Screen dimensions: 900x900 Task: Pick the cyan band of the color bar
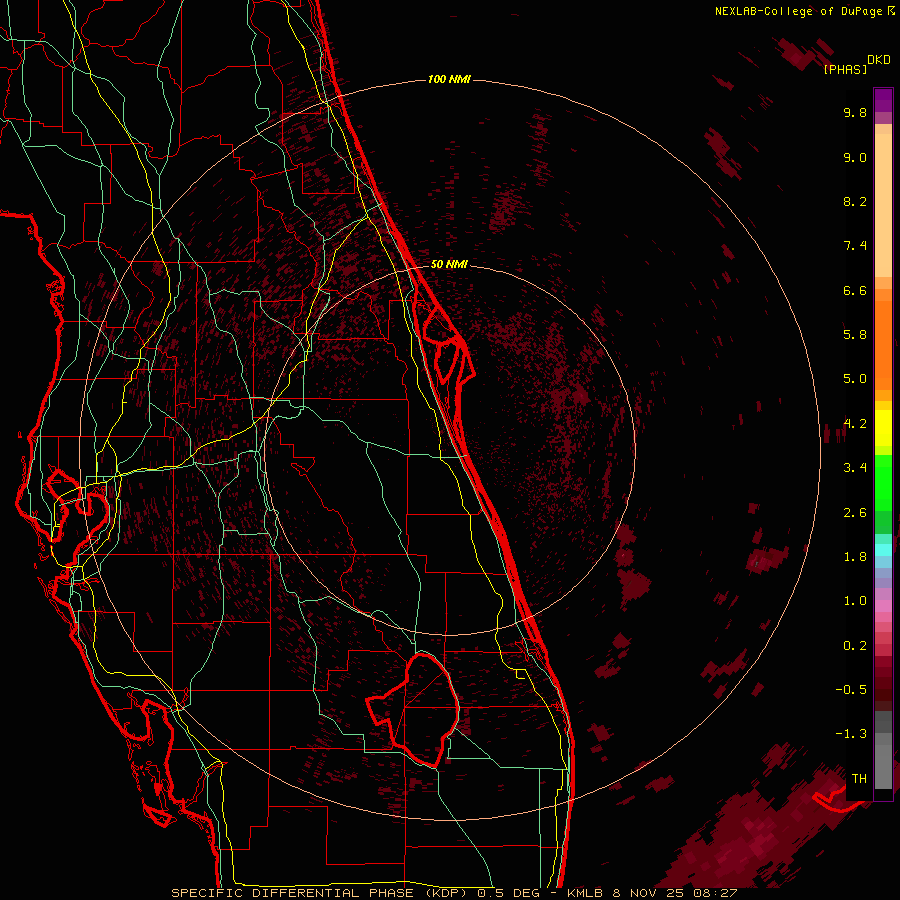(883, 550)
